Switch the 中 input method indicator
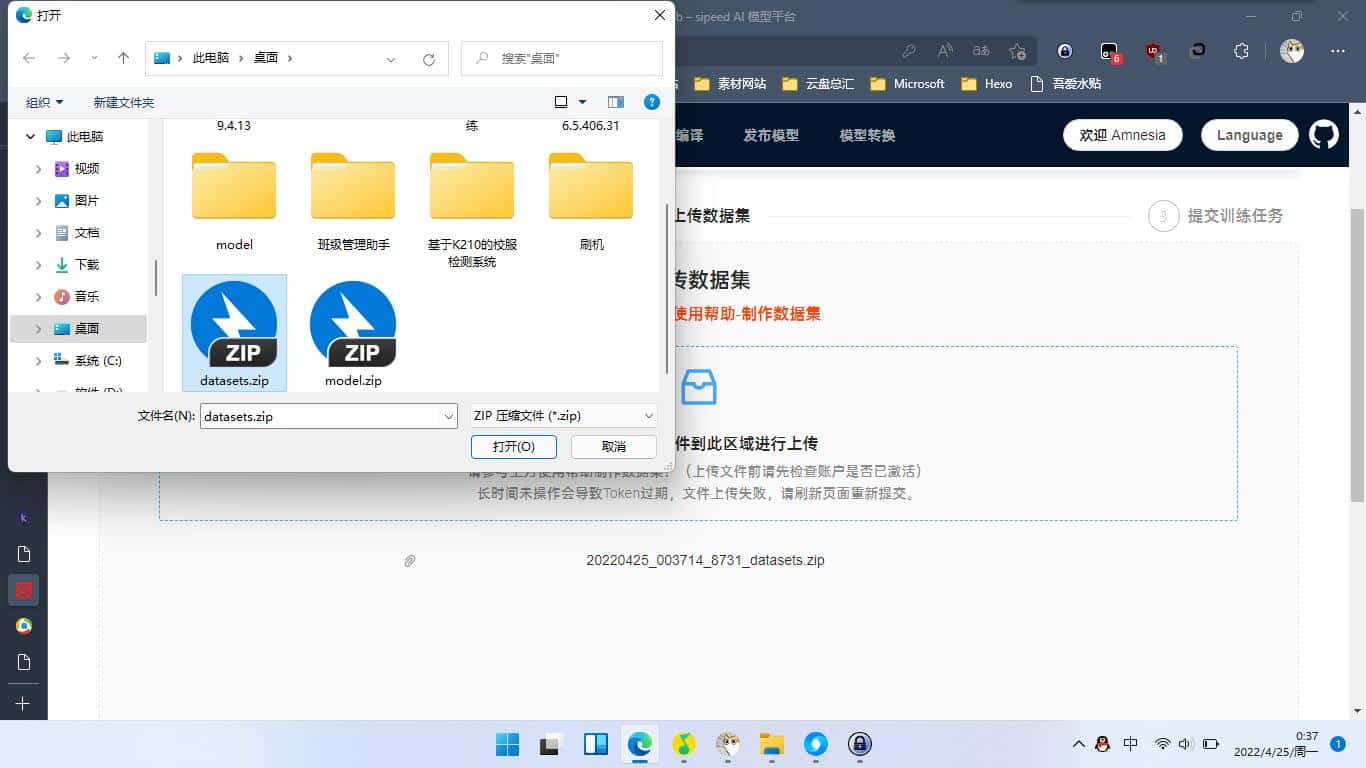The height and width of the screenshot is (768, 1366). [1131, 744]
